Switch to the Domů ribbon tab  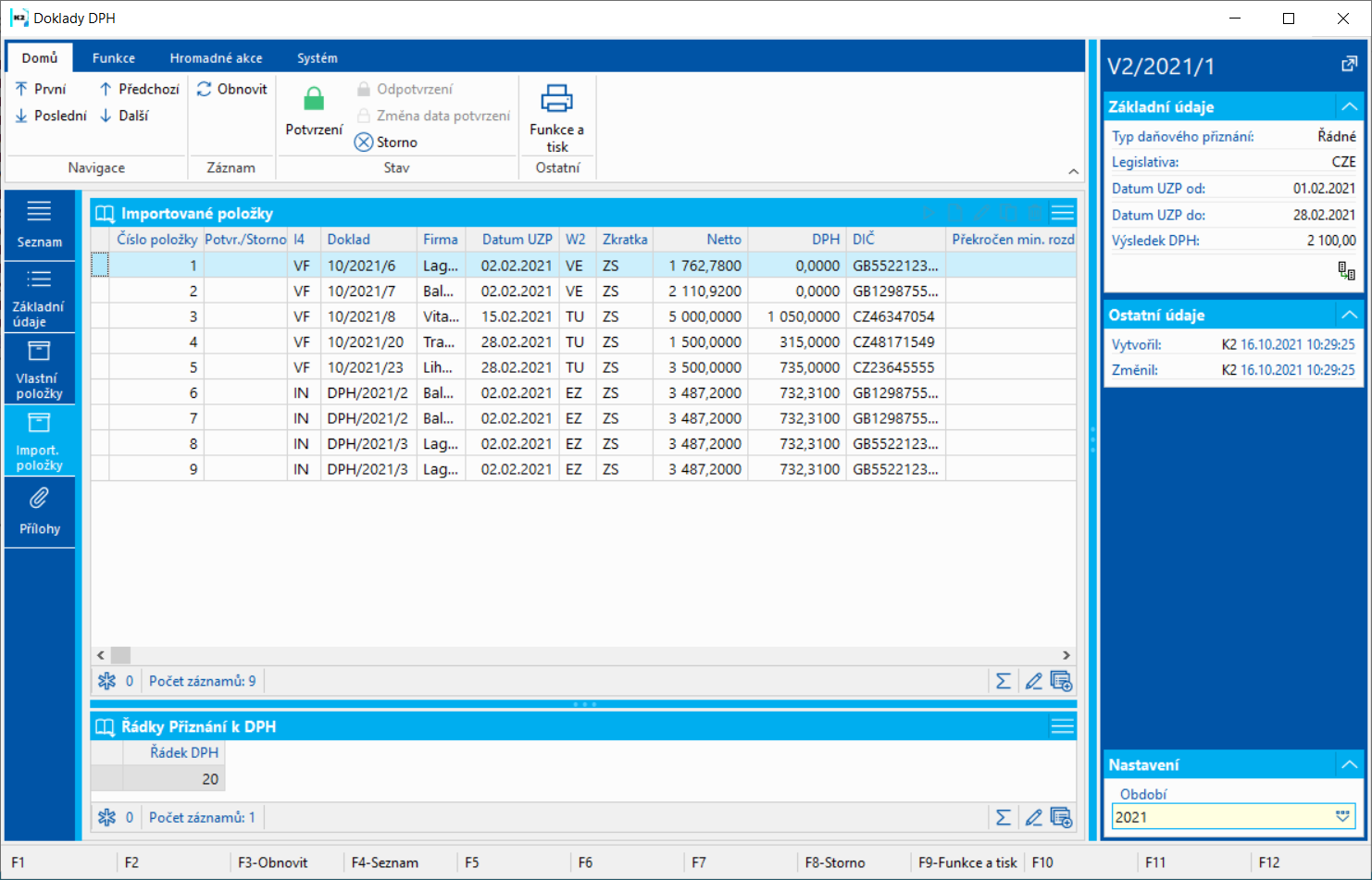pos(40,57)
